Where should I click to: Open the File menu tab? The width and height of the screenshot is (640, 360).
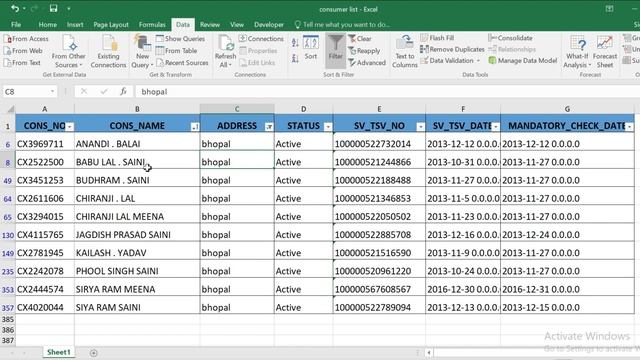(x=16, y=24)
